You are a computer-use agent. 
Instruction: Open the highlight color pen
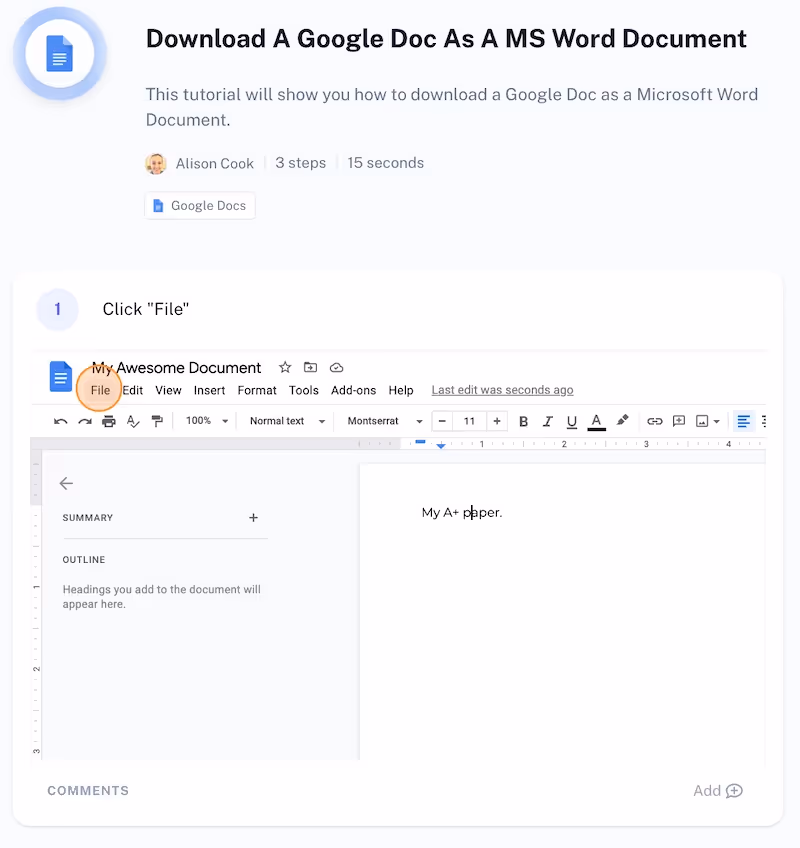tap(623, 420)
